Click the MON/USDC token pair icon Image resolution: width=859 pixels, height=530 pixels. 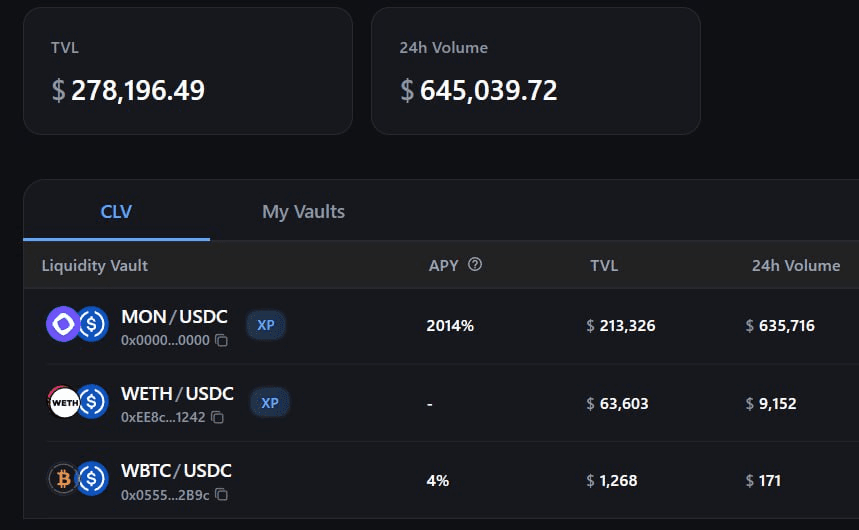click(x=77, y=325)
